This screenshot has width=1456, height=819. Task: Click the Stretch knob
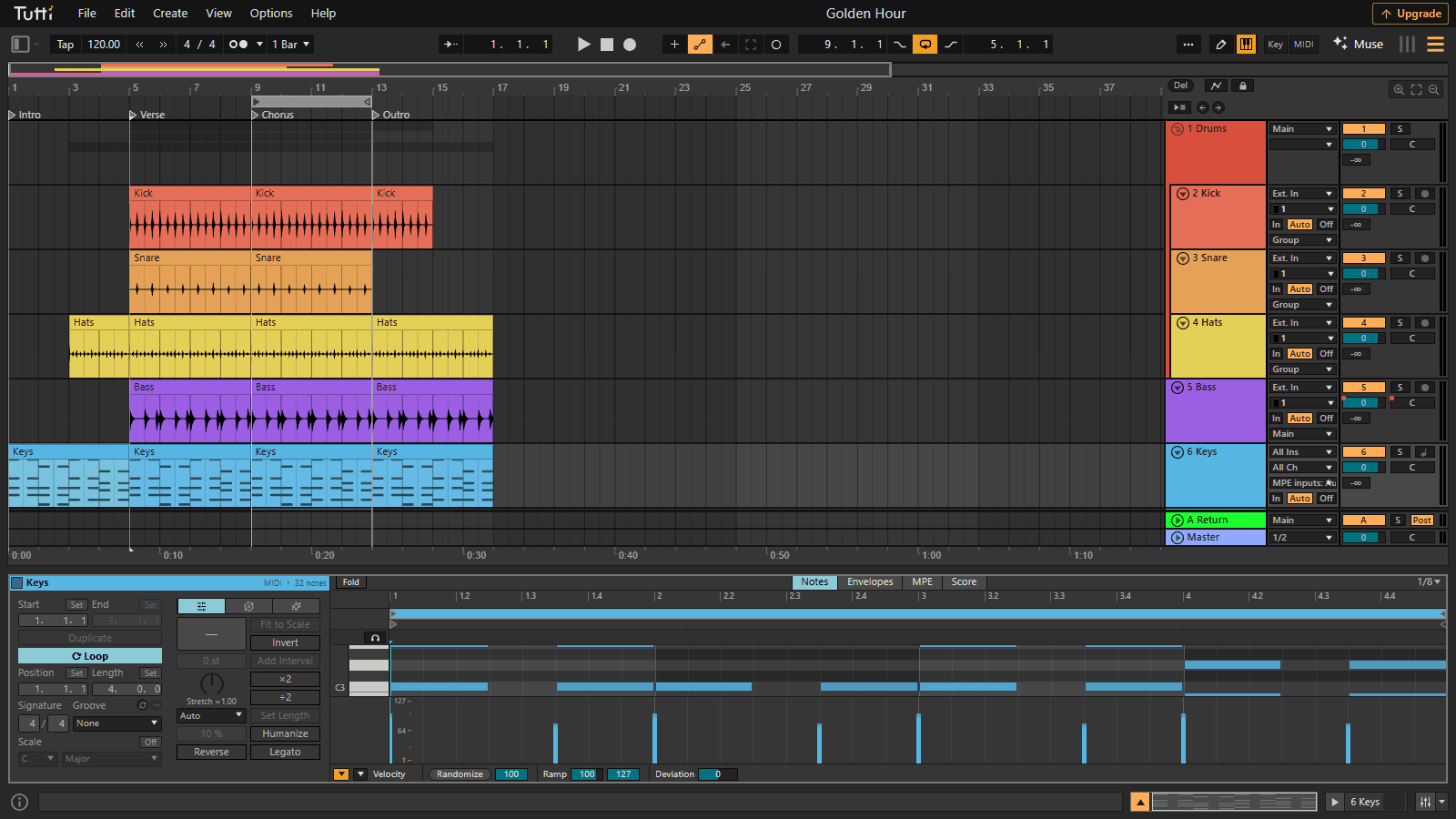click(x=211, y=684)
